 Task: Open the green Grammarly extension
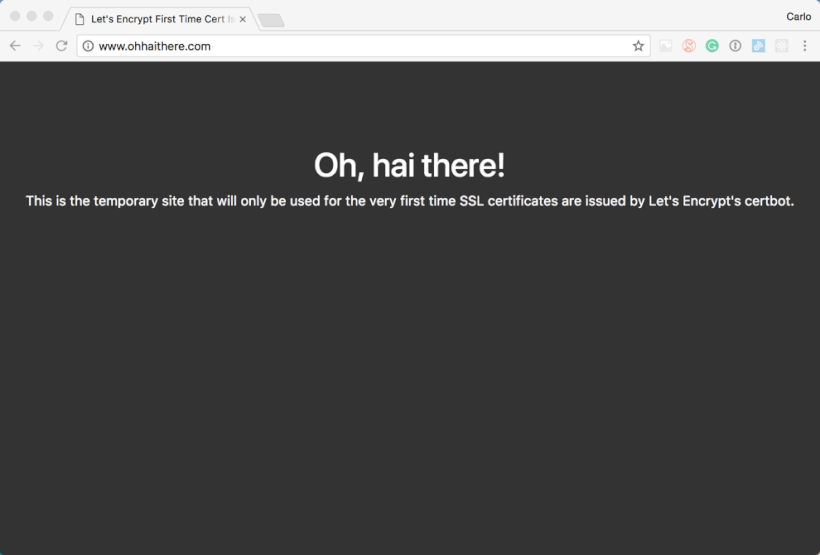tap(712, 46)
